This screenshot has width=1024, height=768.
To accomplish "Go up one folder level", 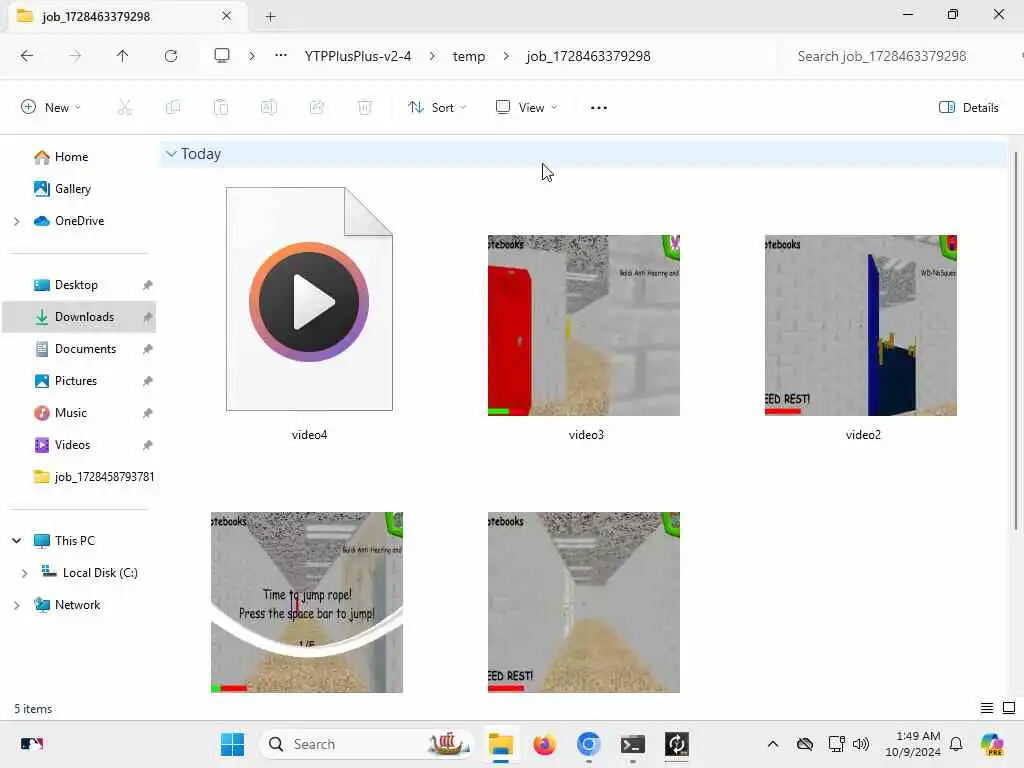I will [123, 56].
